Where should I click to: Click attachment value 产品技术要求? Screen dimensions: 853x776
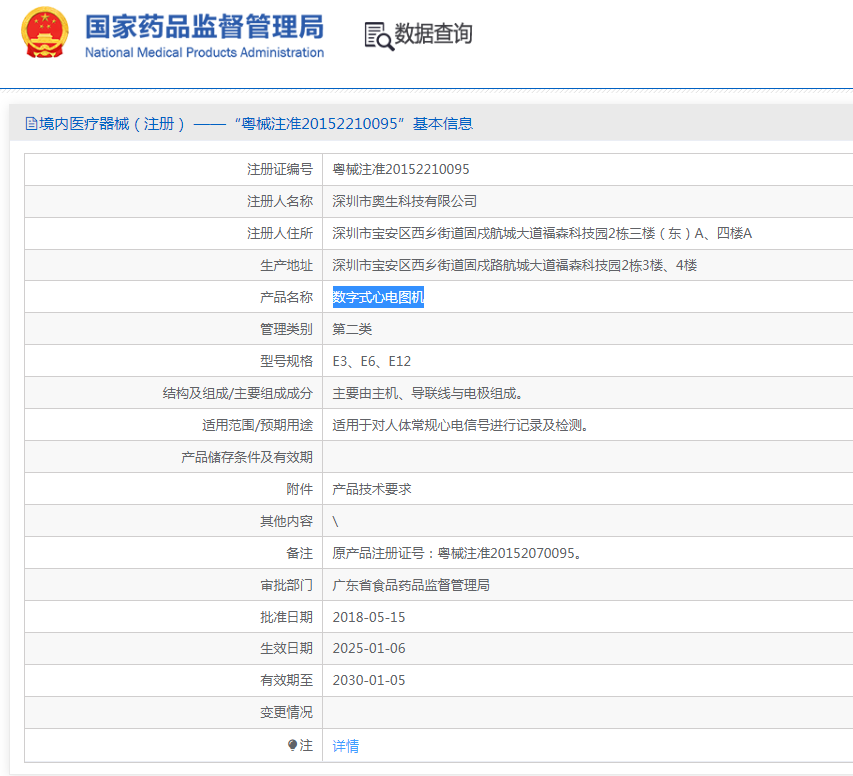[x=372, y=489]
